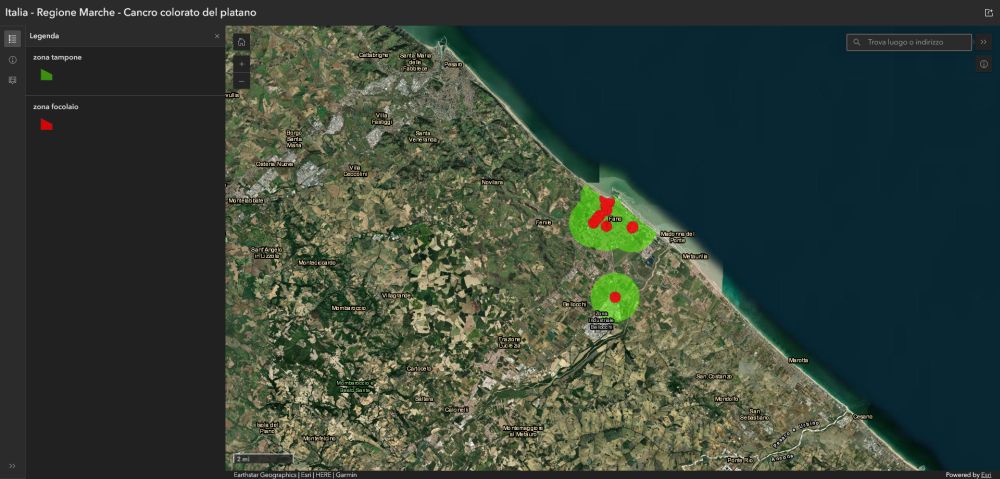
Task: Click the red outbreak dot near Bellocchi
Action: (x=615, y=297)
